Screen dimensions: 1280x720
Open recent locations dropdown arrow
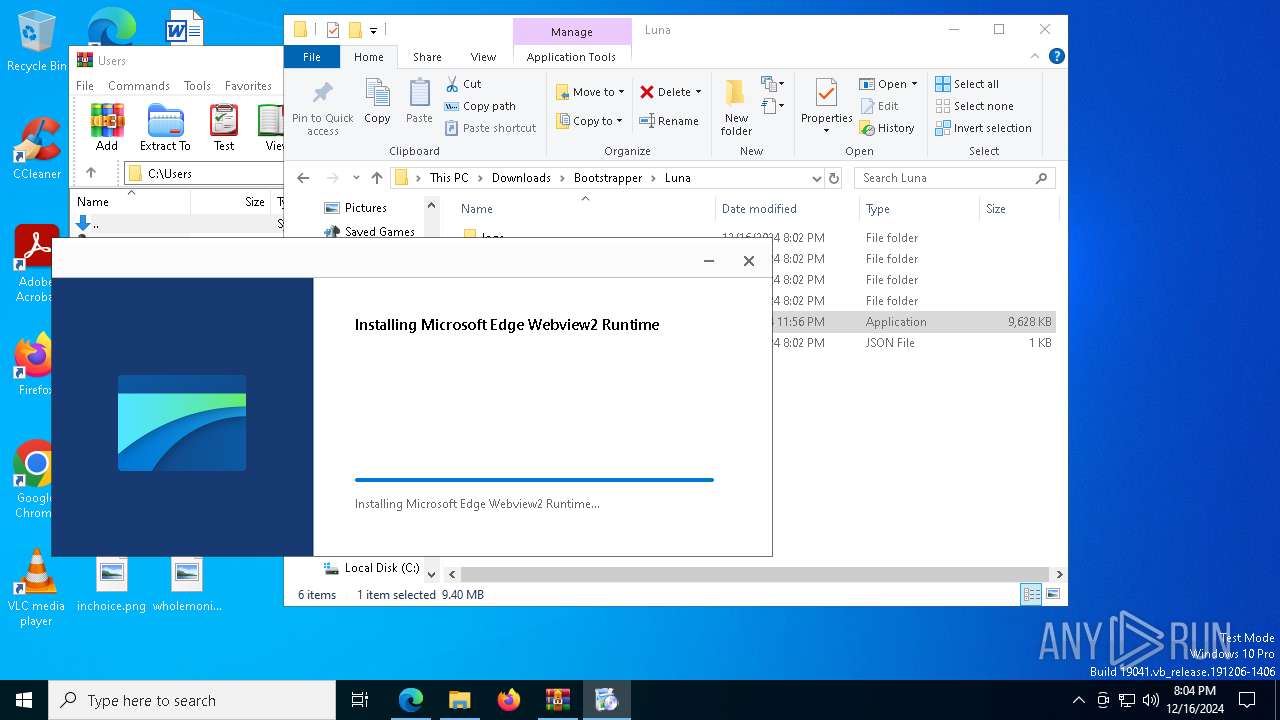[356, 178]
